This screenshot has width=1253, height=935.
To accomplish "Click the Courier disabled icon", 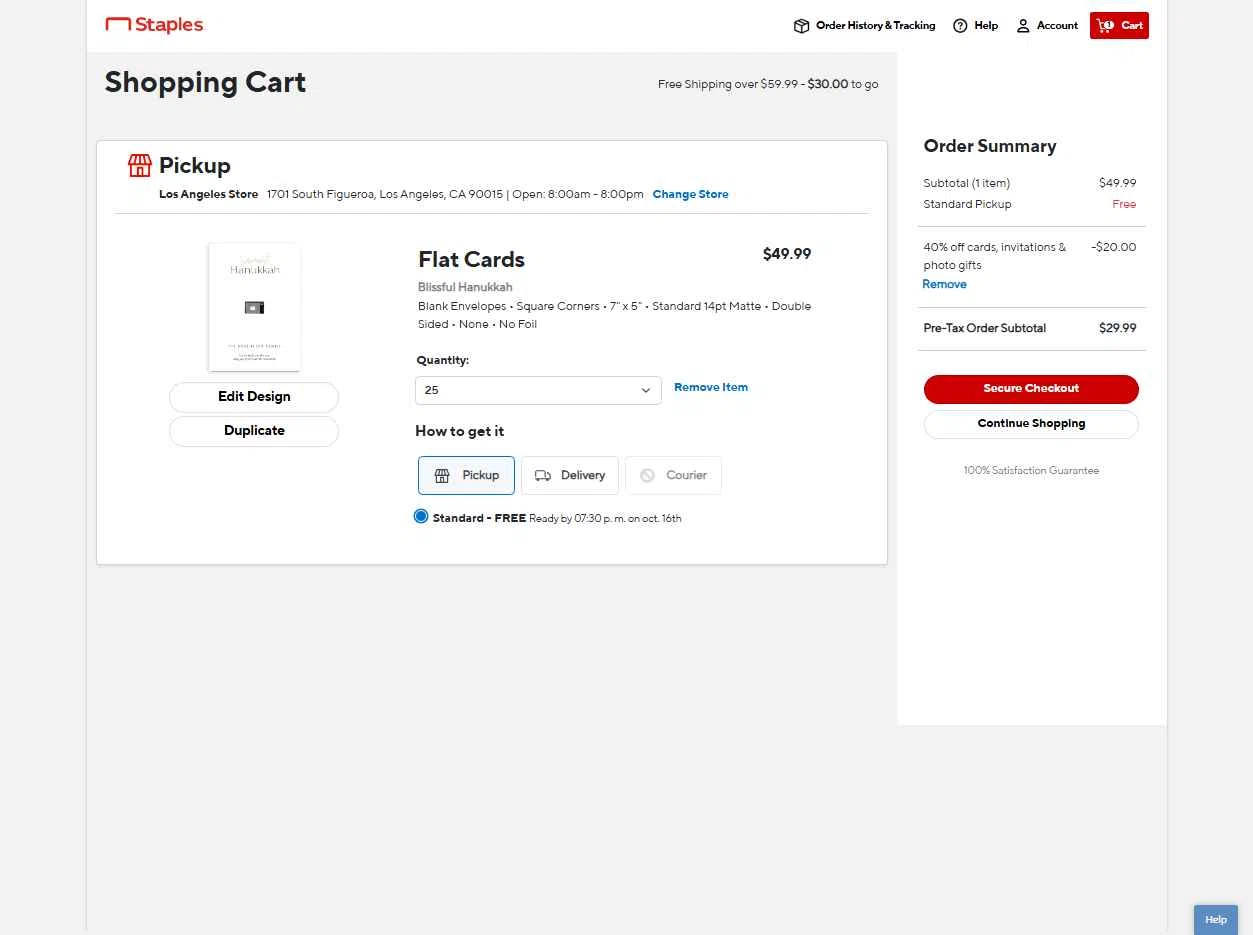I will (648, 476).
